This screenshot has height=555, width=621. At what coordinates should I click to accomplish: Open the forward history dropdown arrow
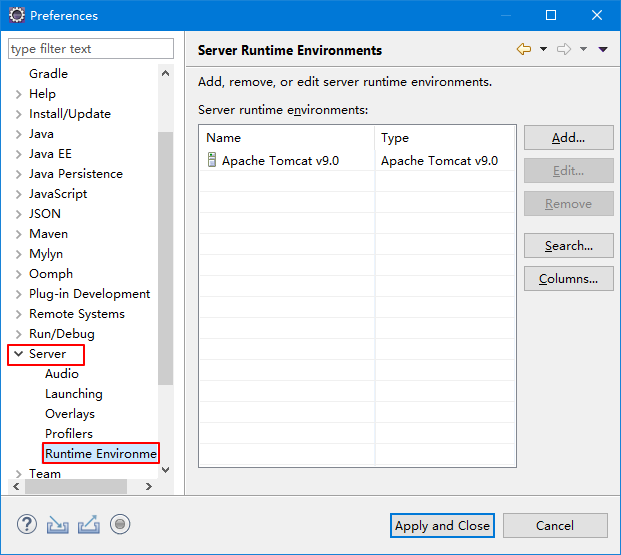click(583, 49)
